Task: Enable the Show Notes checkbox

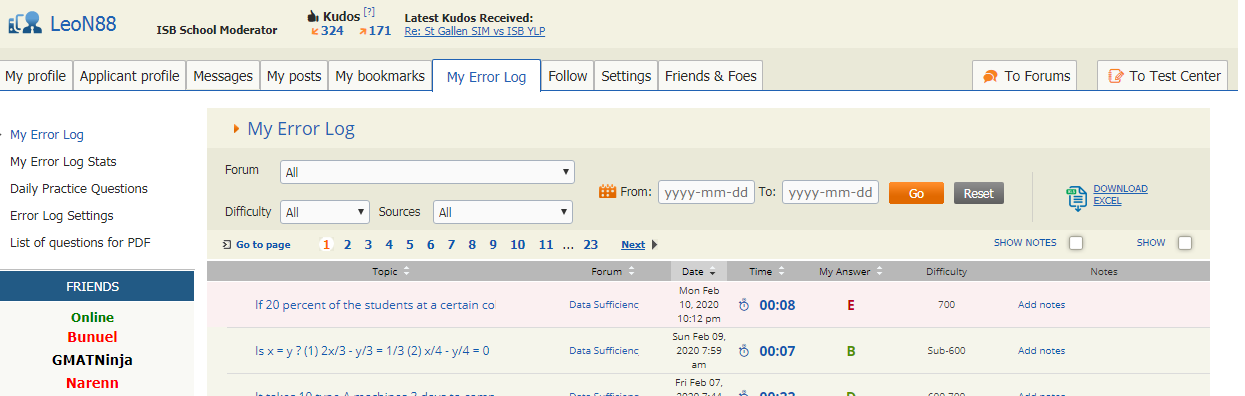Action: [1076, 243]
